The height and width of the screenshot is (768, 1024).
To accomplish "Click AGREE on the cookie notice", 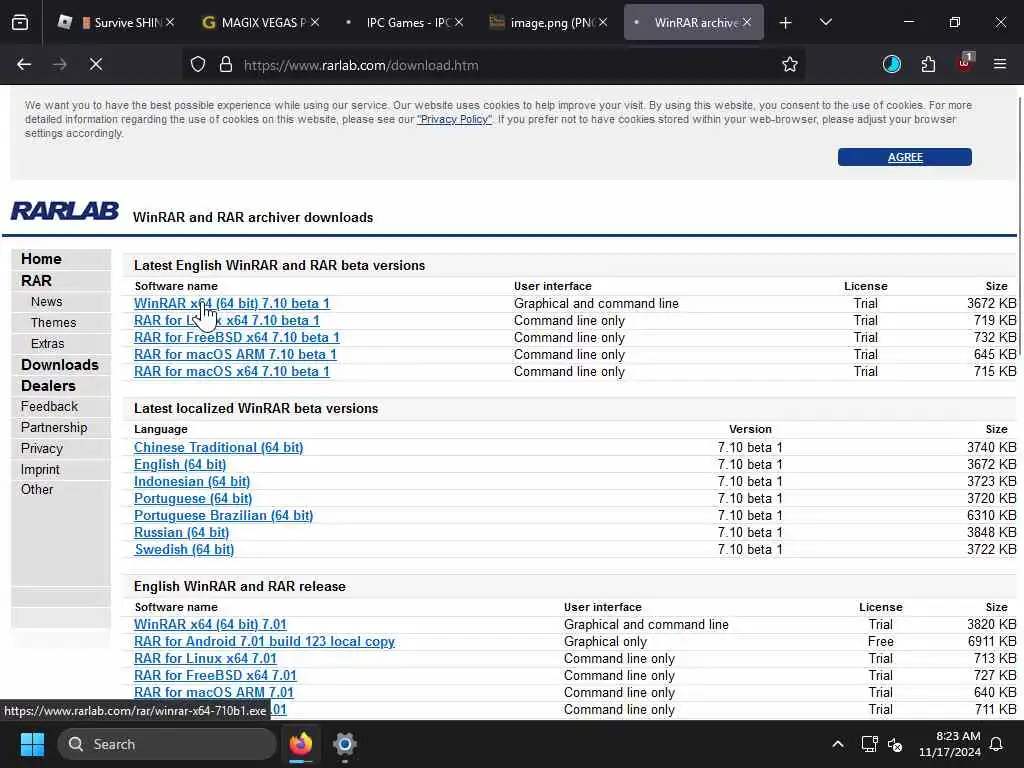I will click(904, 157).
